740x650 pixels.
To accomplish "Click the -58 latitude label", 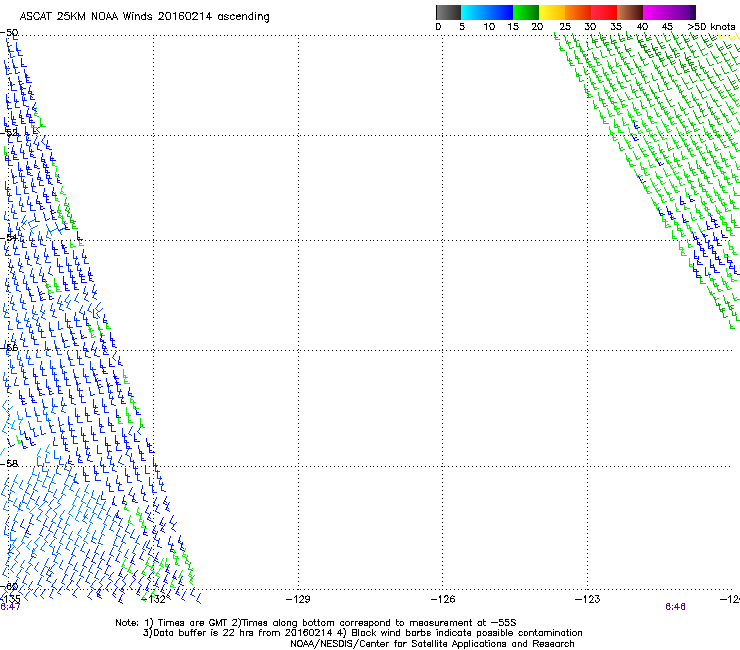I will [x=9, y=464].
